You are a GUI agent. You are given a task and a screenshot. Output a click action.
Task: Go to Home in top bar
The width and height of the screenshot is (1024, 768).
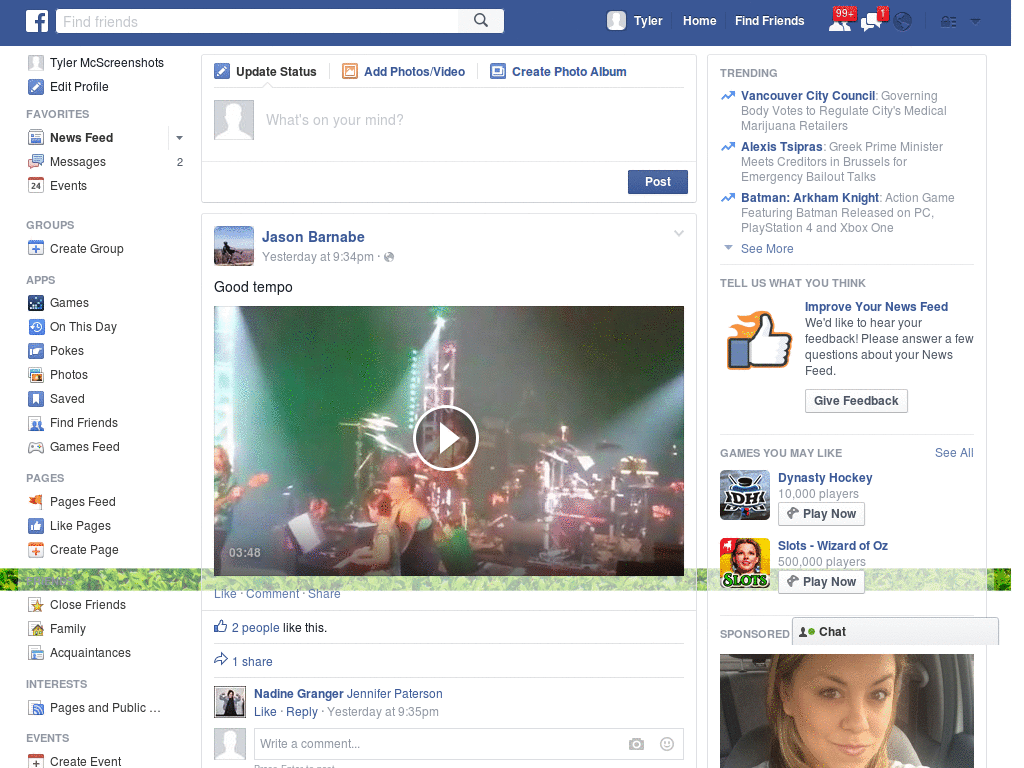699,21
